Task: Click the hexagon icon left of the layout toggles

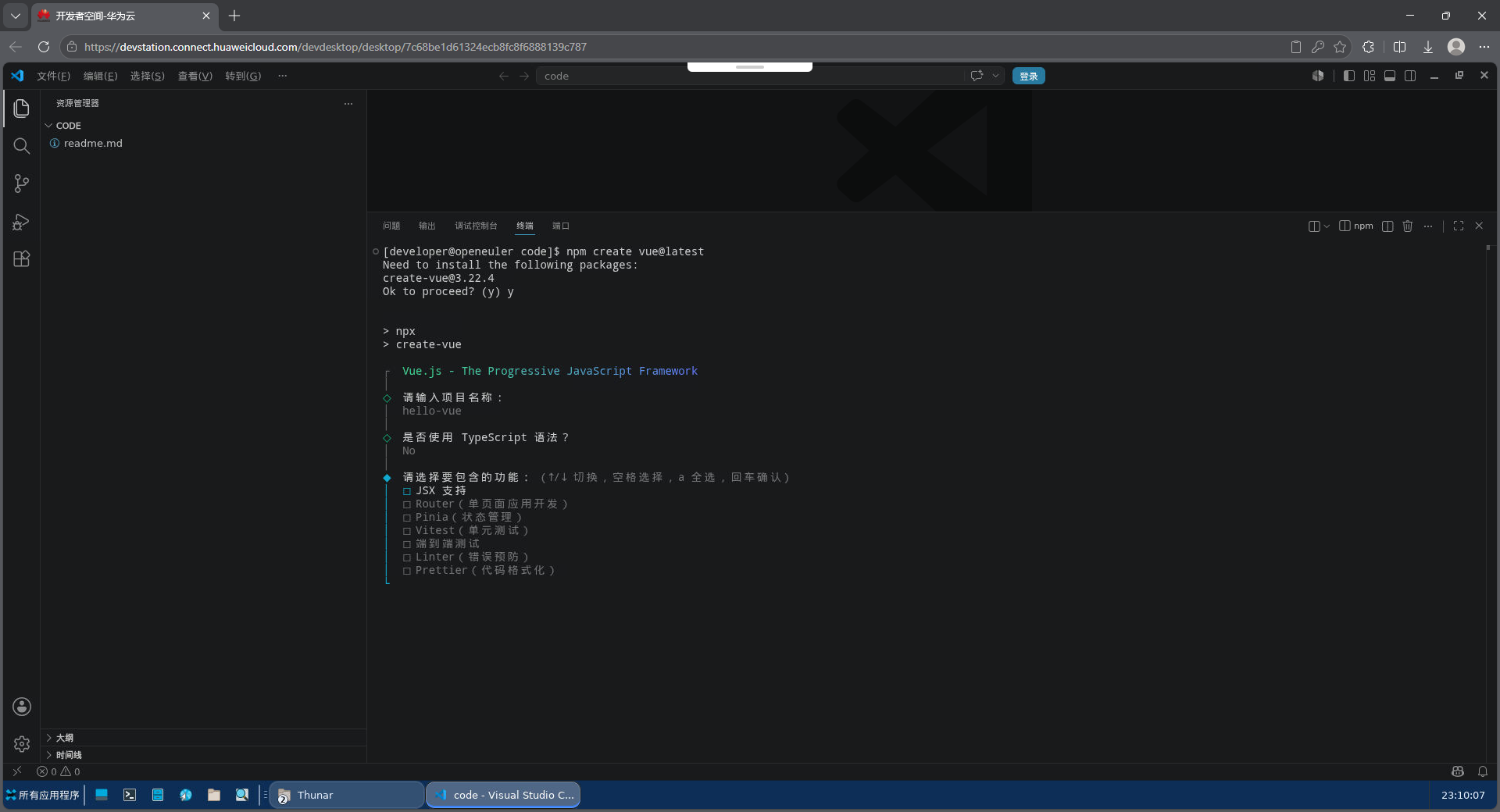Action: pos(1318,76)
